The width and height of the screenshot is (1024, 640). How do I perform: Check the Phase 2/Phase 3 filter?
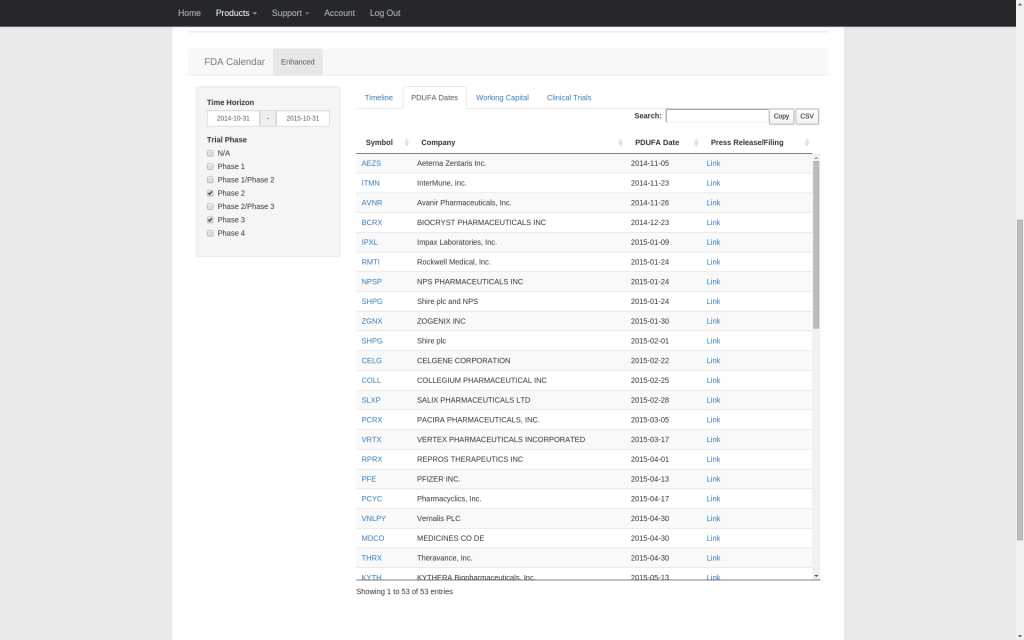[x=210, y=206]
